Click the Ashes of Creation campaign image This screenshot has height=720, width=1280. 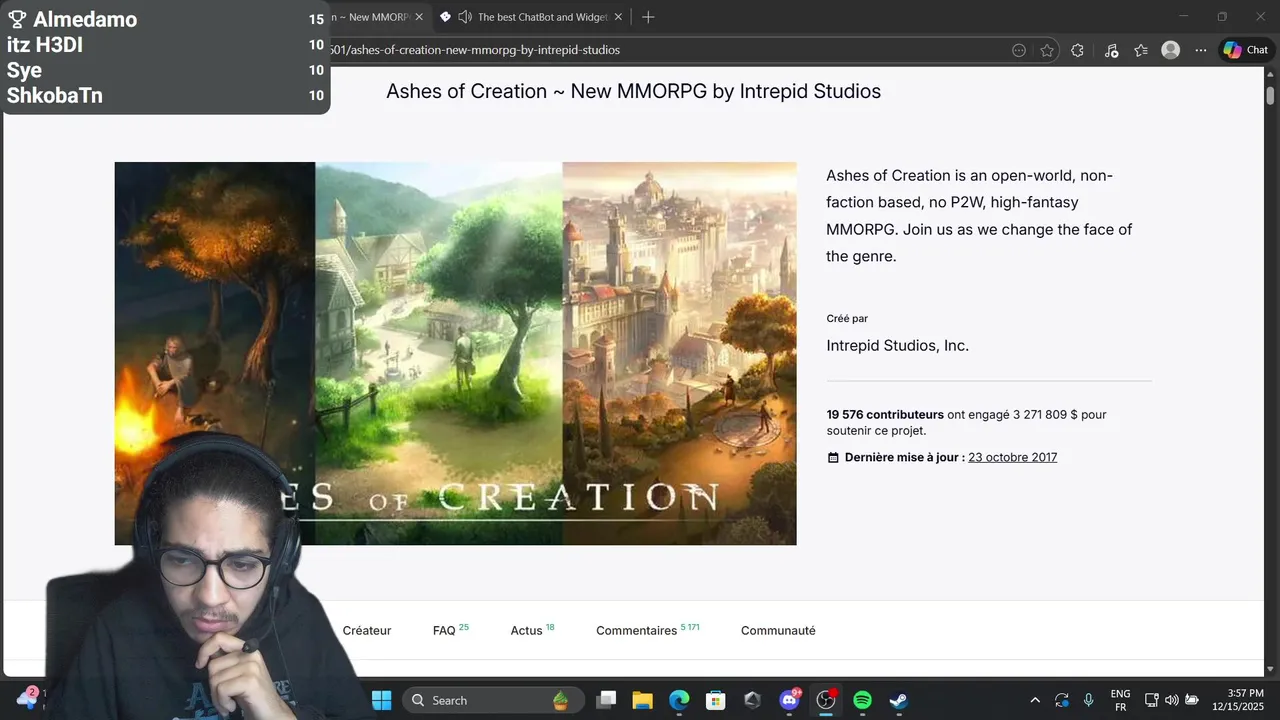point(455,353)
